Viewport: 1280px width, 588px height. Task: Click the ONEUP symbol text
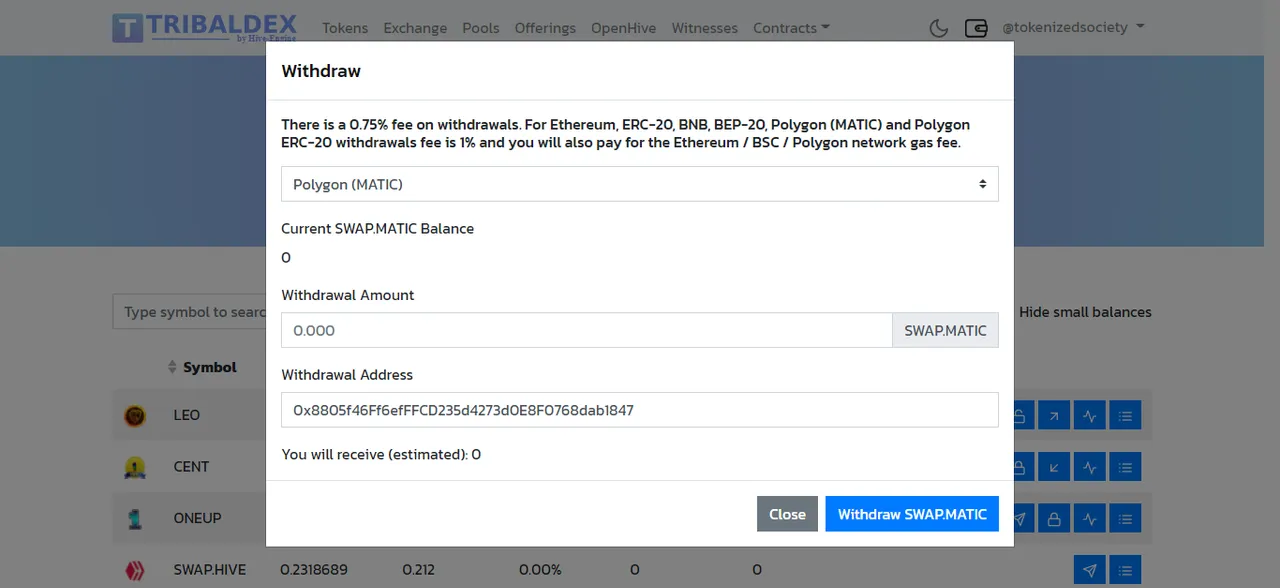197,518
